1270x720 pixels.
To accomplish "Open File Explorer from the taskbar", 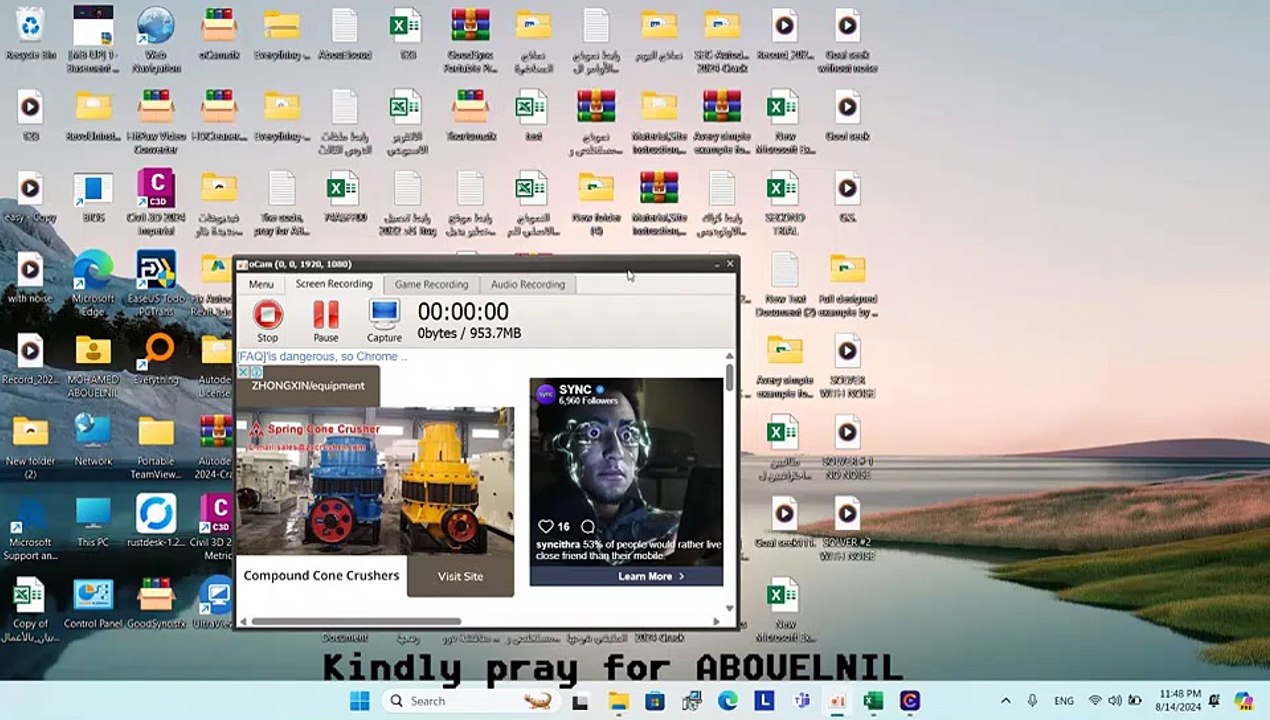I will click(x=618, y=701).
